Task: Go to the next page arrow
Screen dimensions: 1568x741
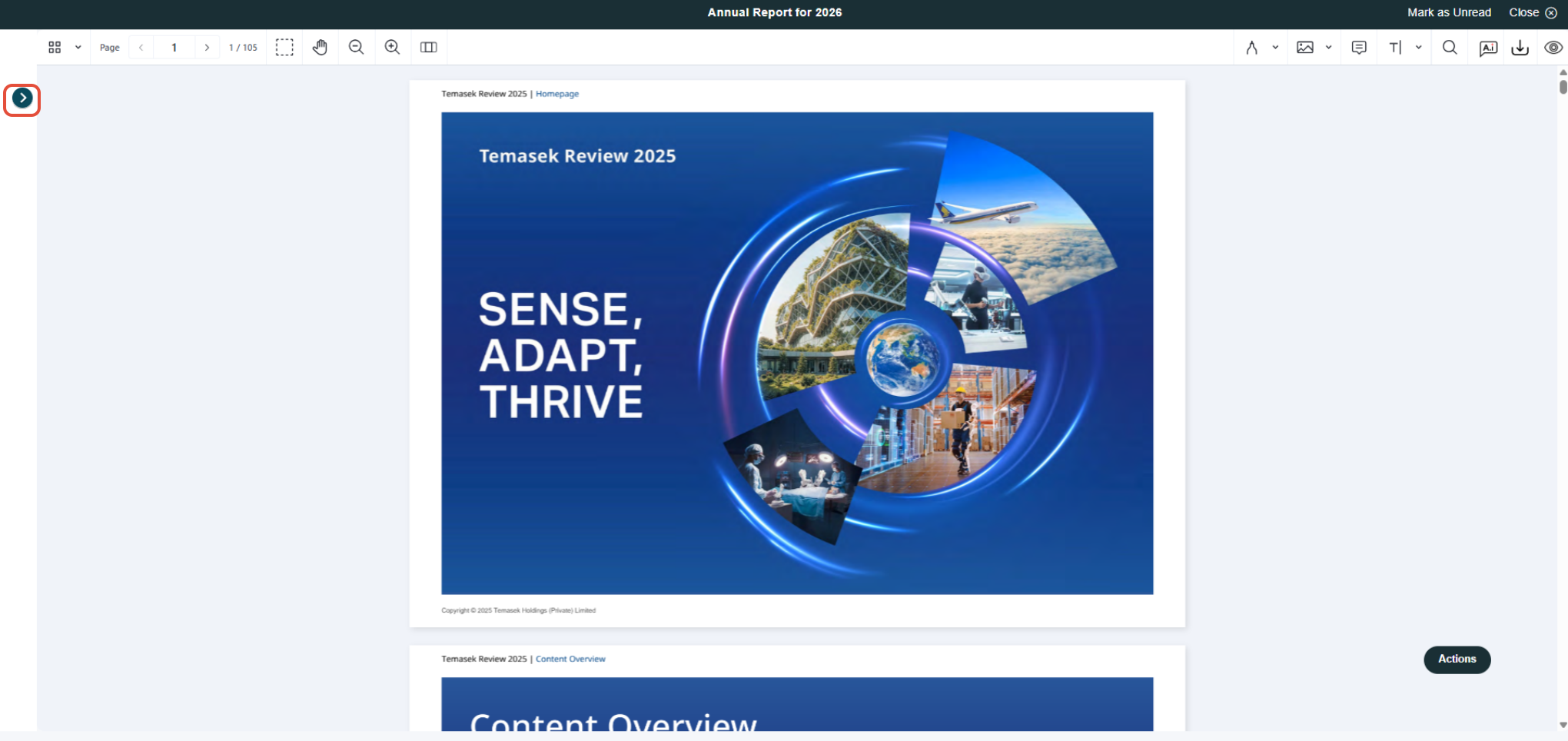Action: click(x=207, y=48)
